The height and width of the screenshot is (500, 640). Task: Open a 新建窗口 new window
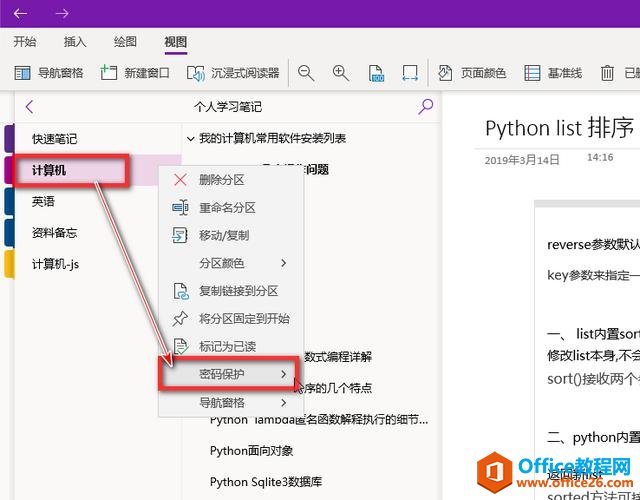(135, 73)
